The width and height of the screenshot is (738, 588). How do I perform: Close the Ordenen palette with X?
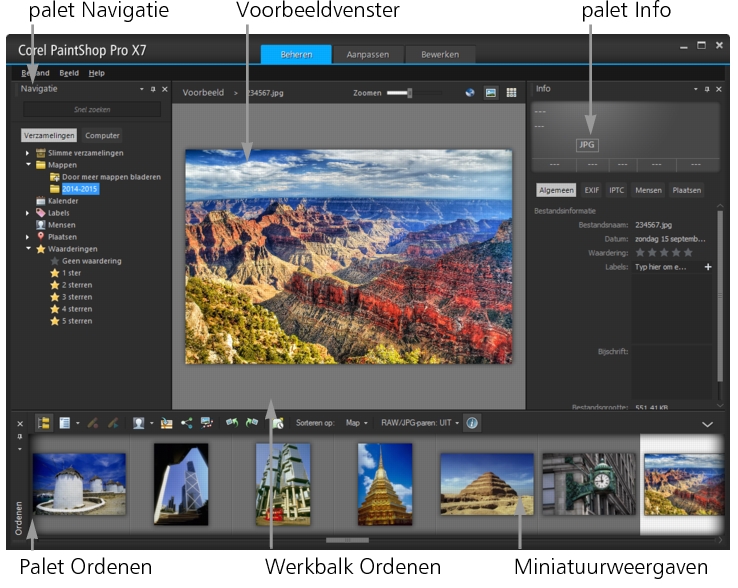20,424
